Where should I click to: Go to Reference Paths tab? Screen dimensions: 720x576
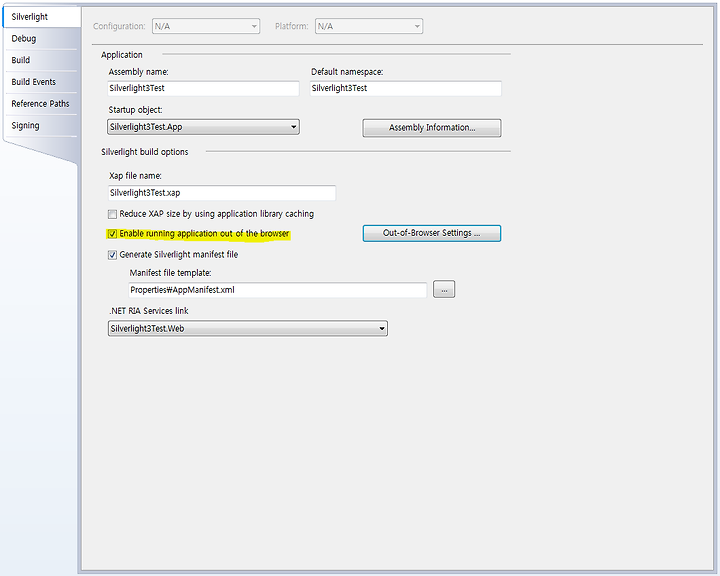41,104
